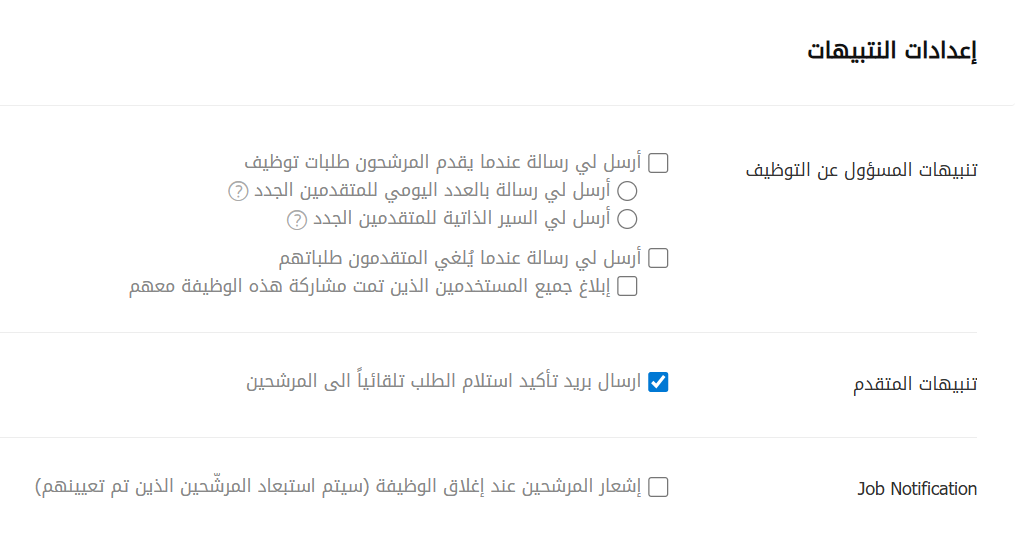Select the radio button for receiving new applicants' resumes
Viewport: 1015px width, 558px height.
click(627, 219)
